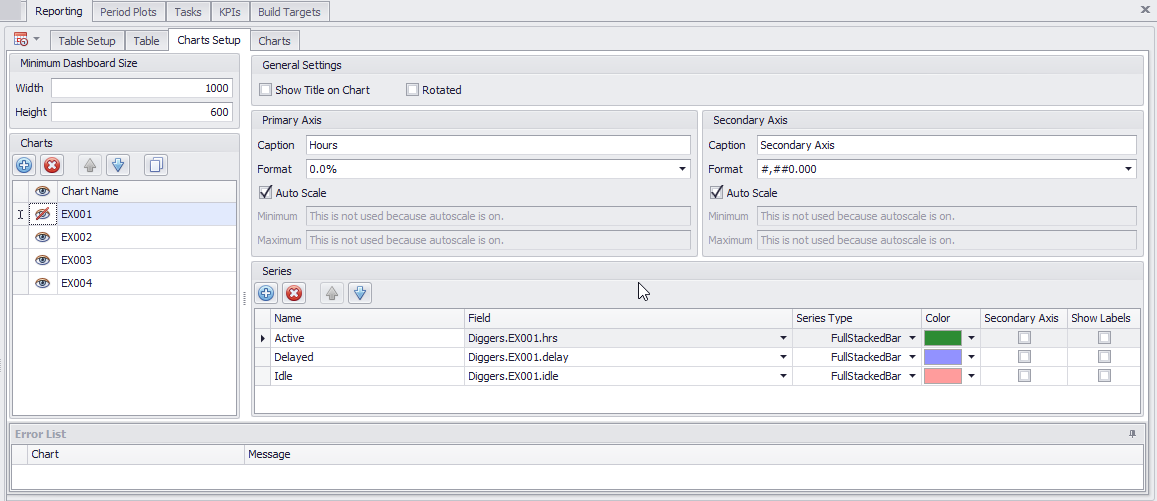Select chart EX003 in the list
Image resolution: width=1157 pixels, height=501 pixels.
pos(77,261)
